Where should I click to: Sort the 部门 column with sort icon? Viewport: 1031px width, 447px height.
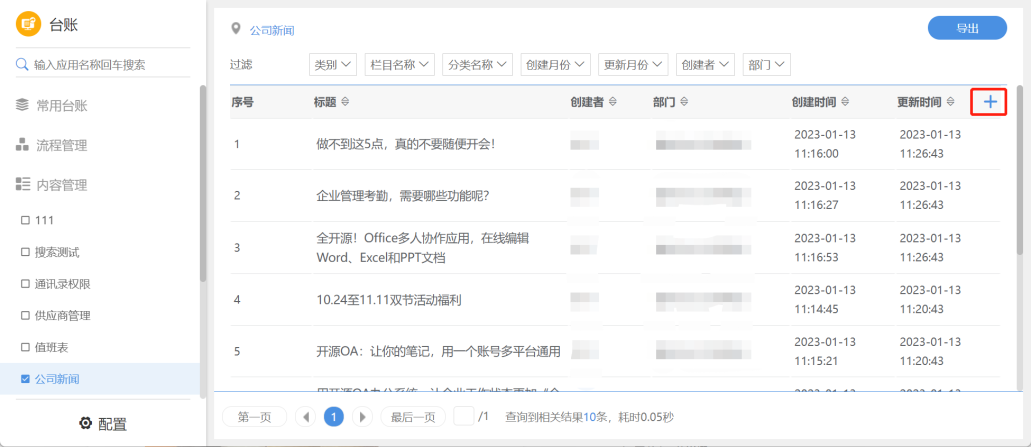(684, 102)
